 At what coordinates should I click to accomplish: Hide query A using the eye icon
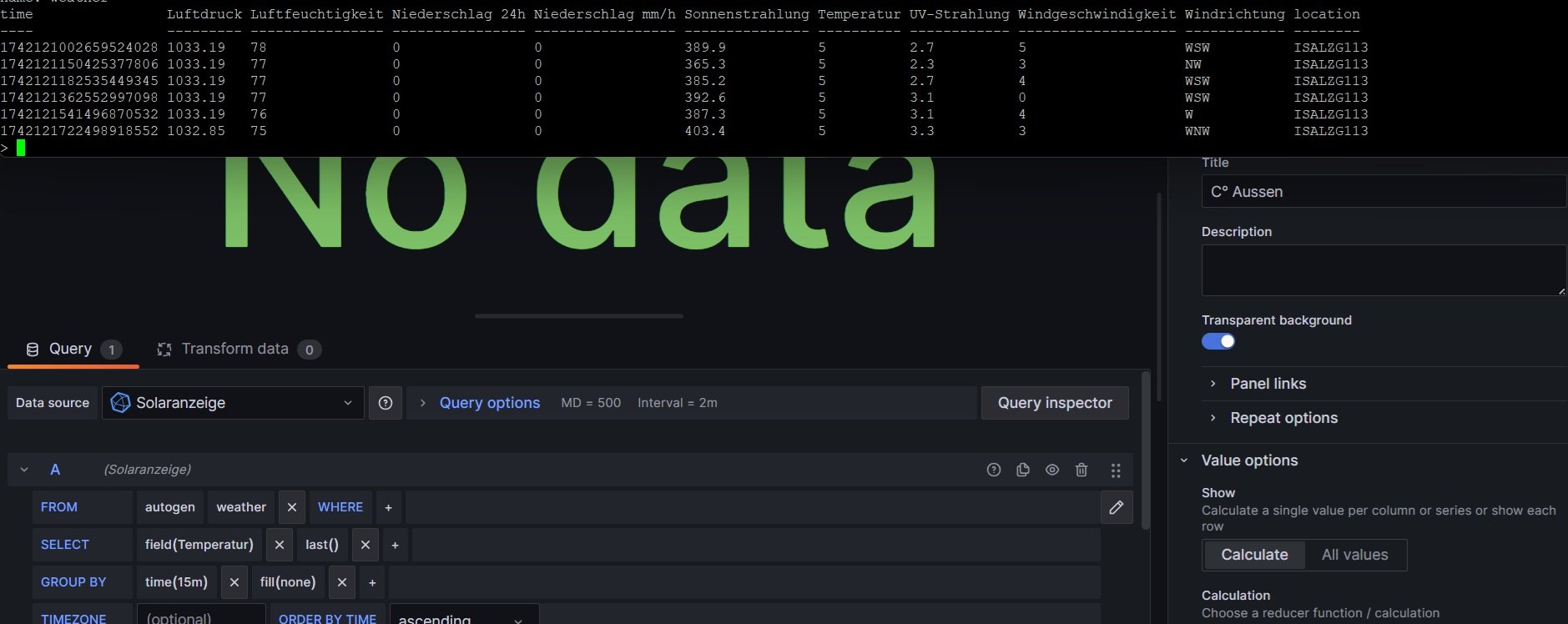click(1052, 470)
